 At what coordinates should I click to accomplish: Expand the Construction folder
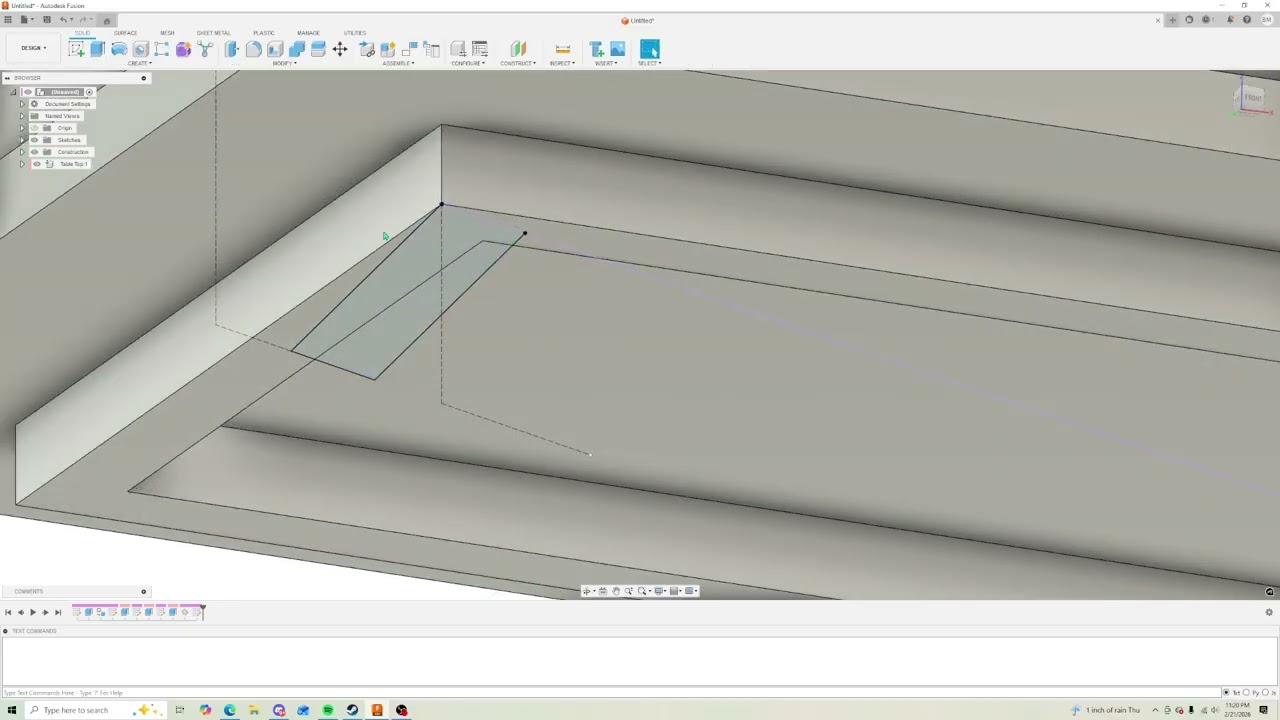[22, 152]
